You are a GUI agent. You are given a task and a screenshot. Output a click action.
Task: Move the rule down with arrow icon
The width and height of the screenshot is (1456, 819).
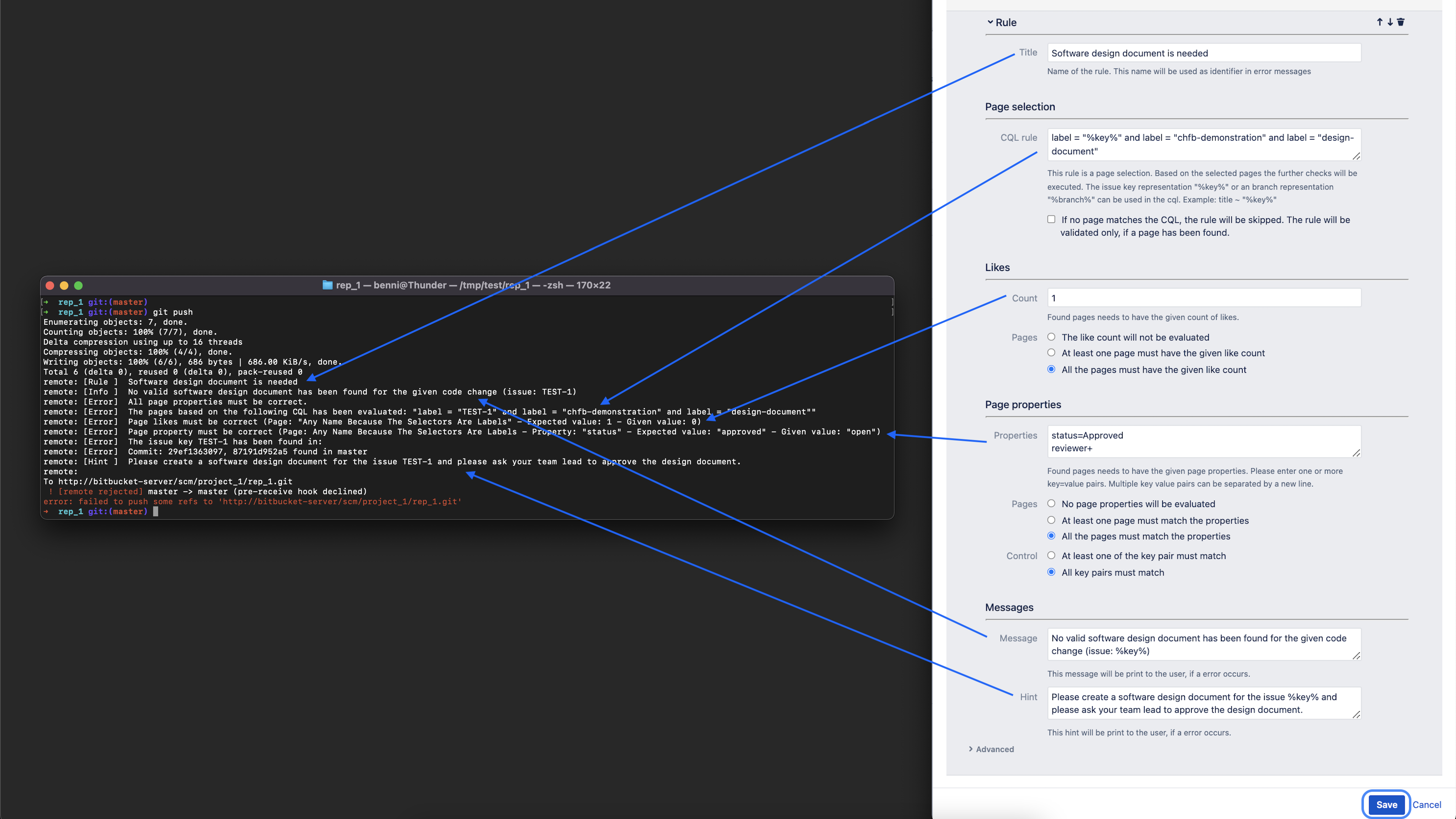click(1390, 22)
